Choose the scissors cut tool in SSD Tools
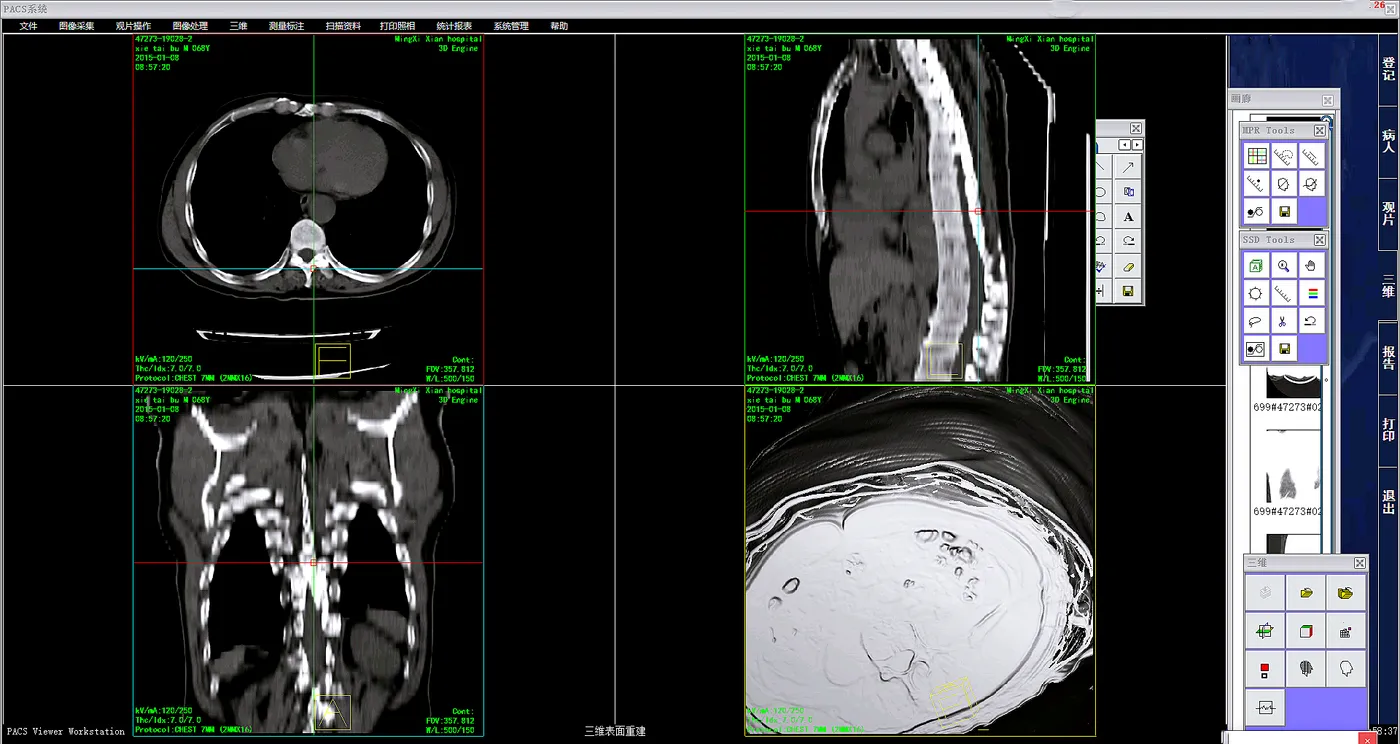 [1284, 321]
